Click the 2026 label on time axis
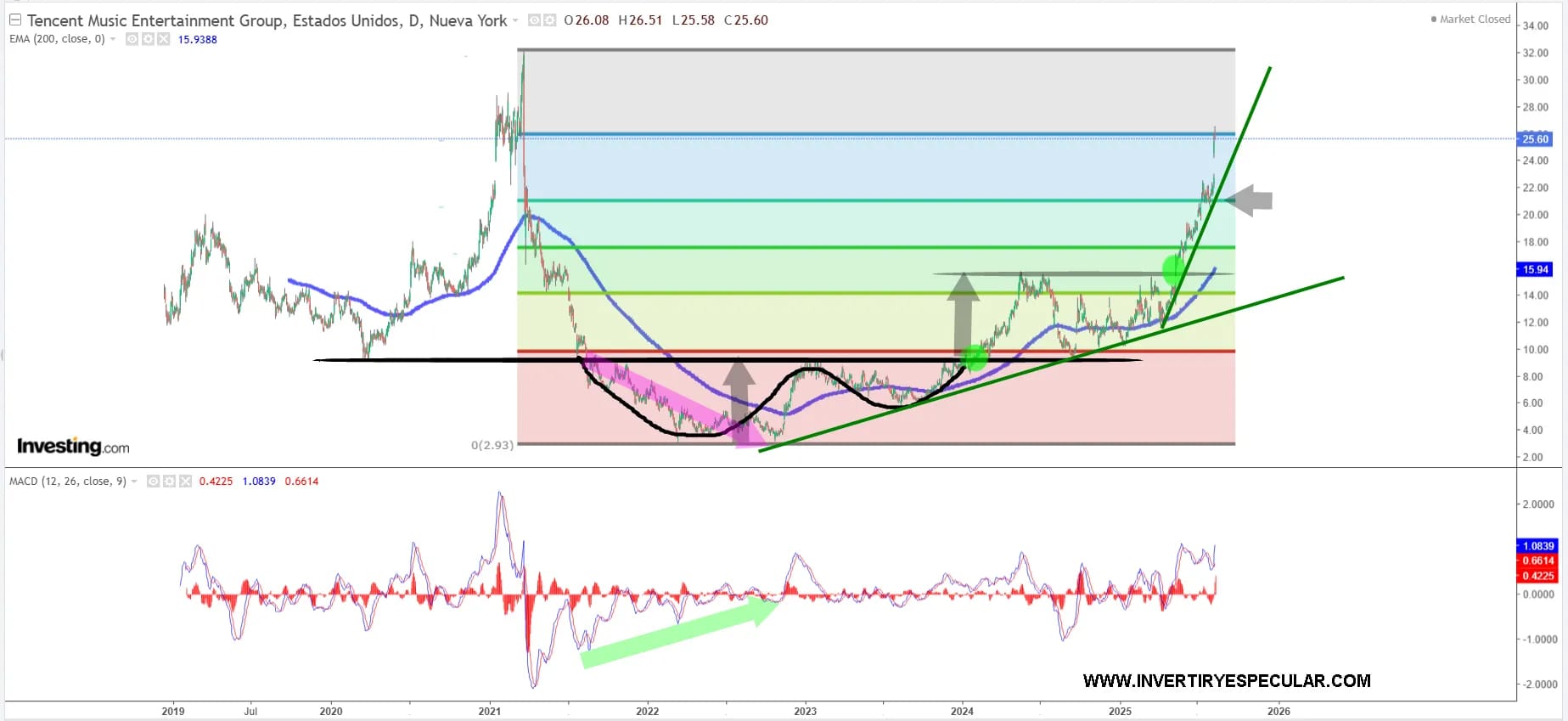Image resolution: width=1568 pixels, height=721 pixels. pyautogui.click(x=1279, y=711)
